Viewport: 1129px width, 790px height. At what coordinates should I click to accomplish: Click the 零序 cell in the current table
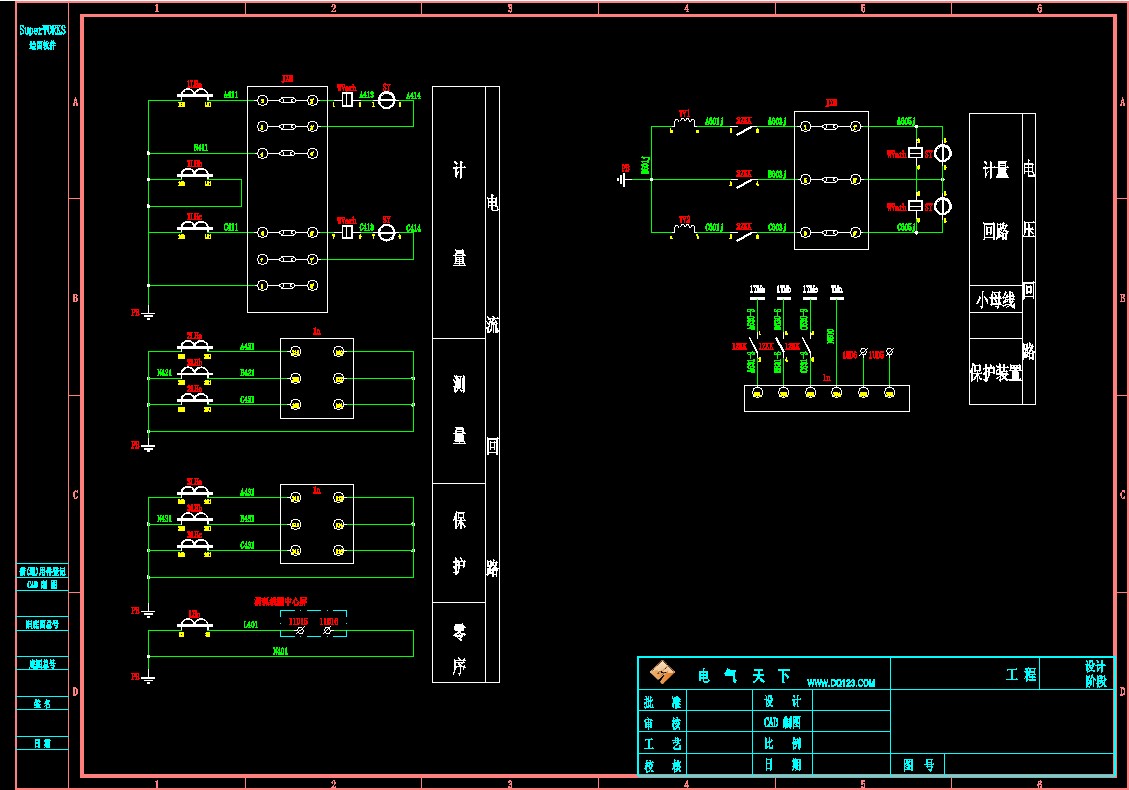pos(459,648)
